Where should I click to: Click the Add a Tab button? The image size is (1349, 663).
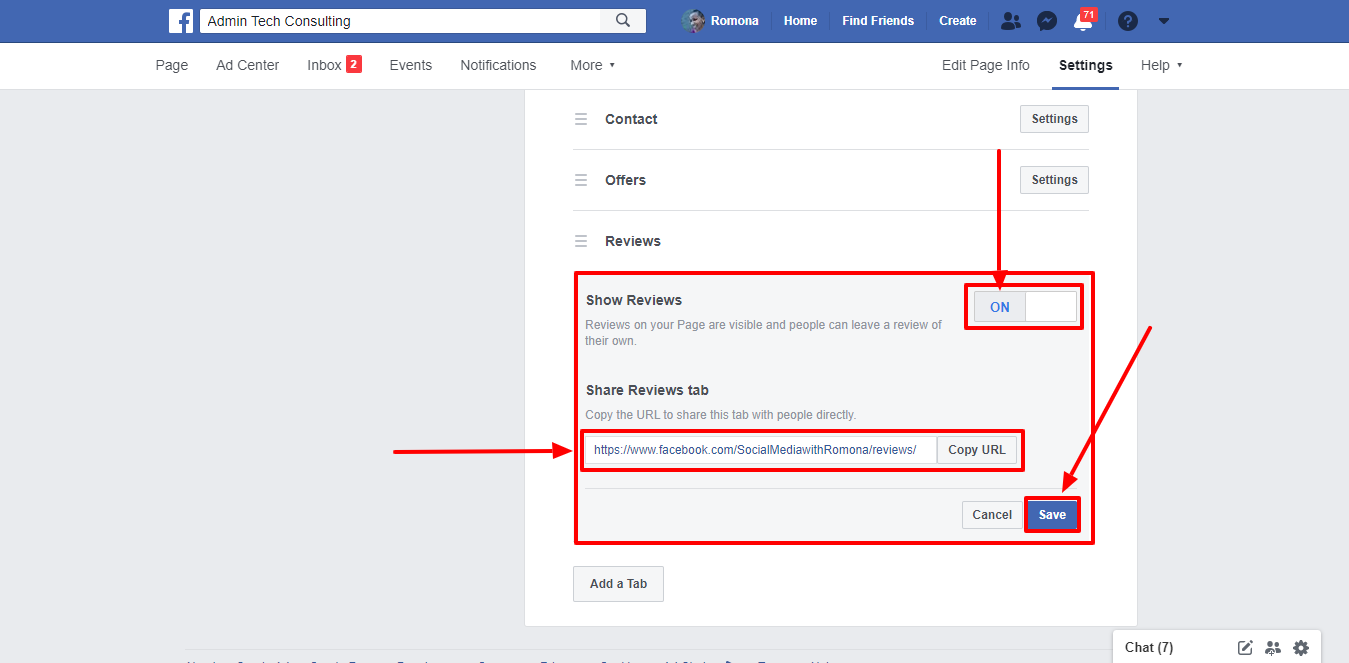[618, 584]
